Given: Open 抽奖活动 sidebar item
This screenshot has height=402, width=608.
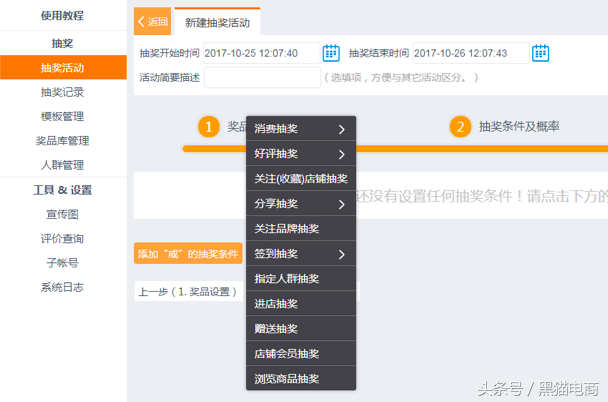Looking at the screenshot, I should 63,67.
